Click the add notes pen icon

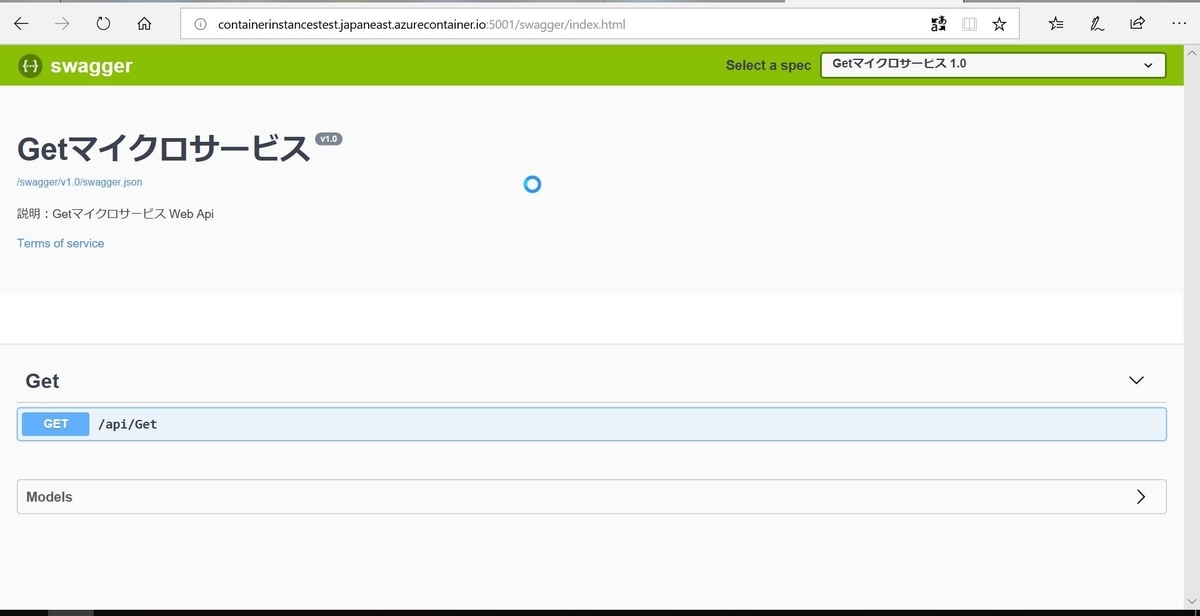click(1097, 24)
